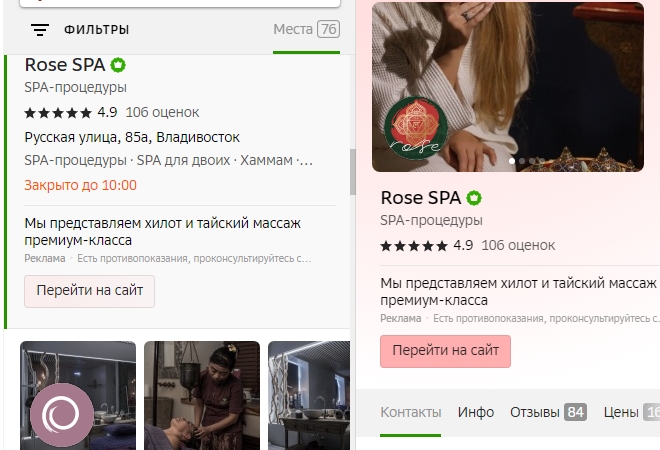Viewport: 660px width, 450px height.
Task: Click the results list scrollbar
Action: coord(352,172)
